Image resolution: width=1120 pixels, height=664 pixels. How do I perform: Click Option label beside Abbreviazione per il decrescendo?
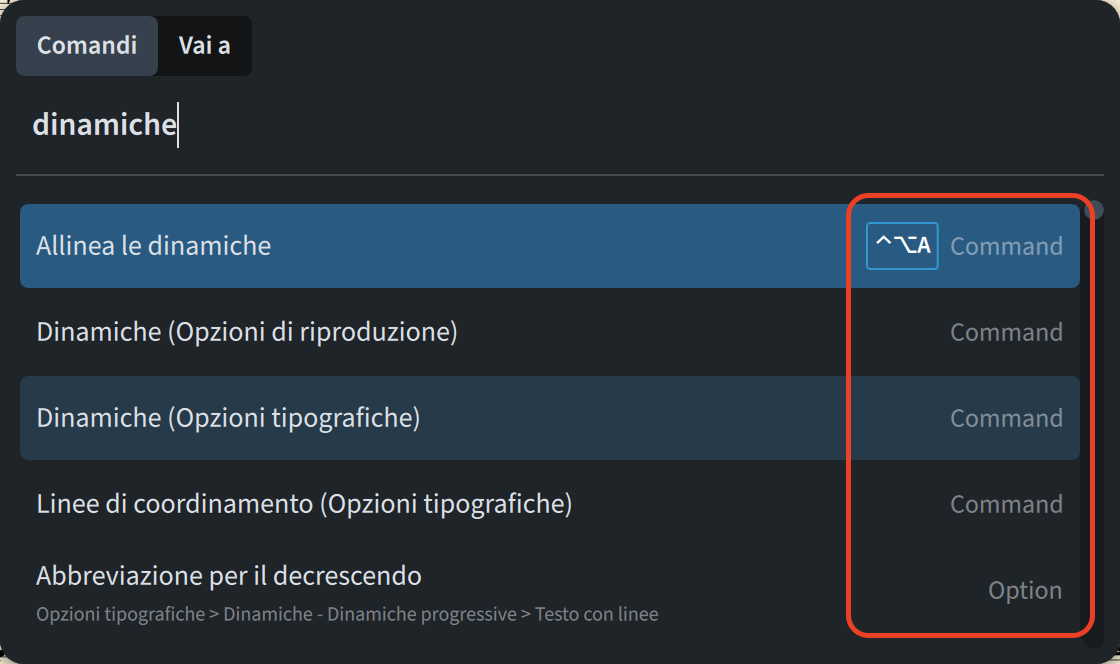[1025, 590]
